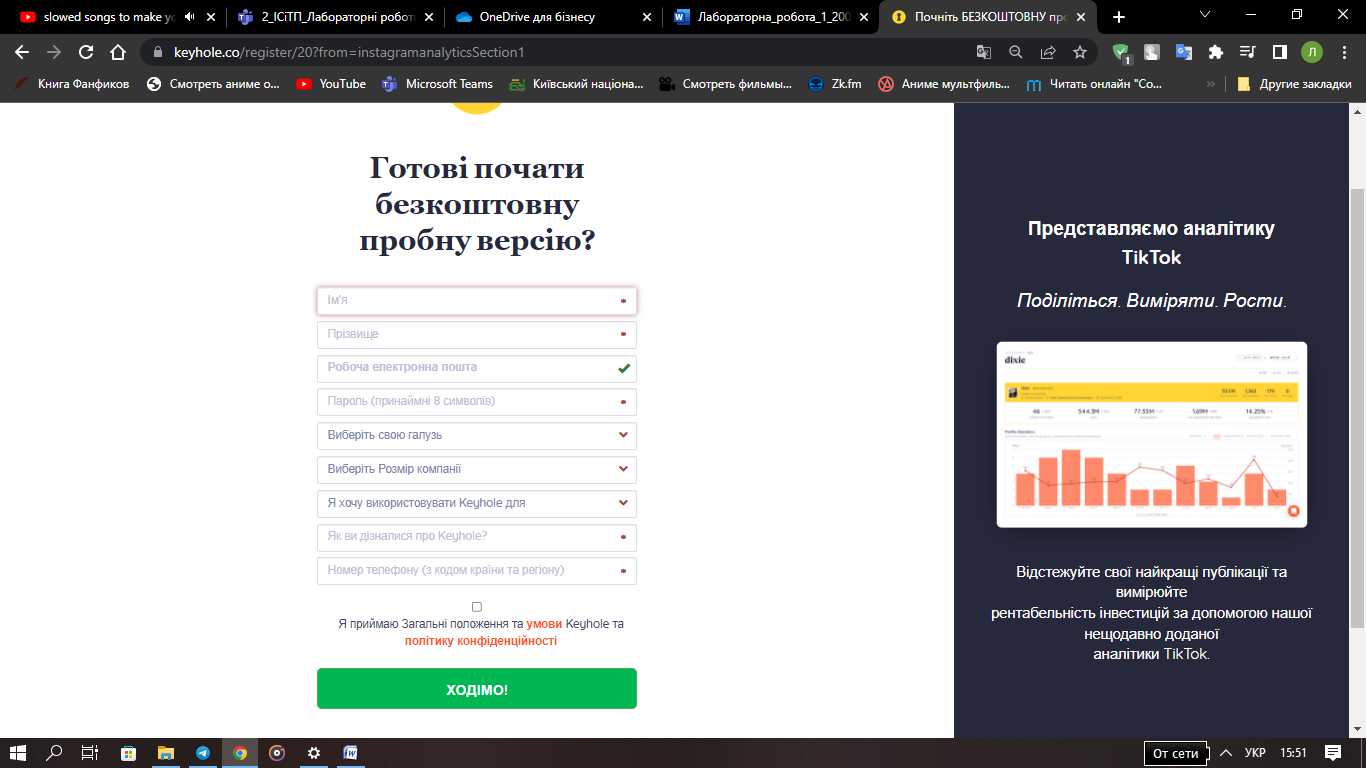Viewport: 1366px width, 768px height.
Task: Open Word from the taskbar
Action: pos(351,753)
